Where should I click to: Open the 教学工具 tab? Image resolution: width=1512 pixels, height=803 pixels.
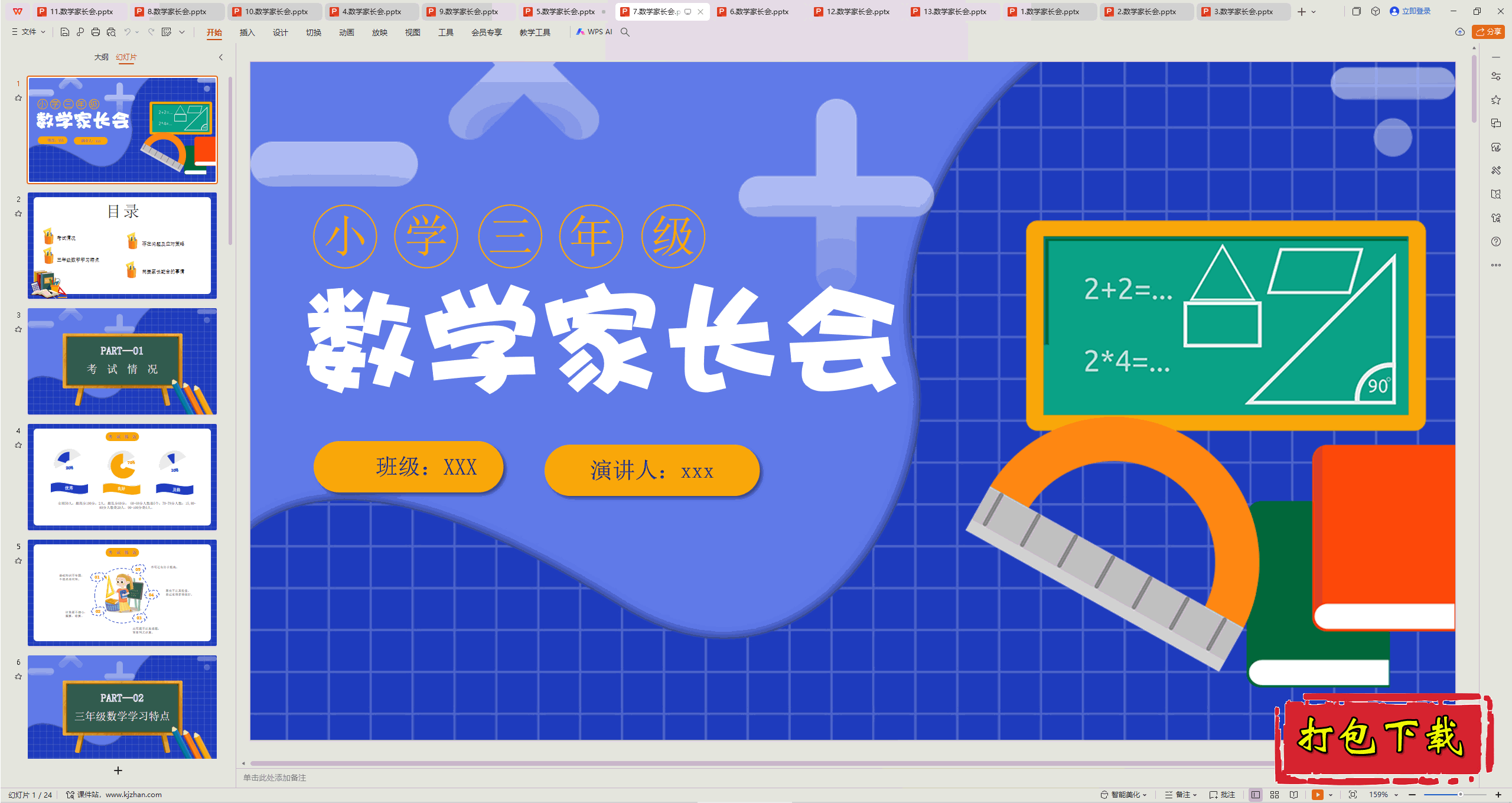pos(535,32)
